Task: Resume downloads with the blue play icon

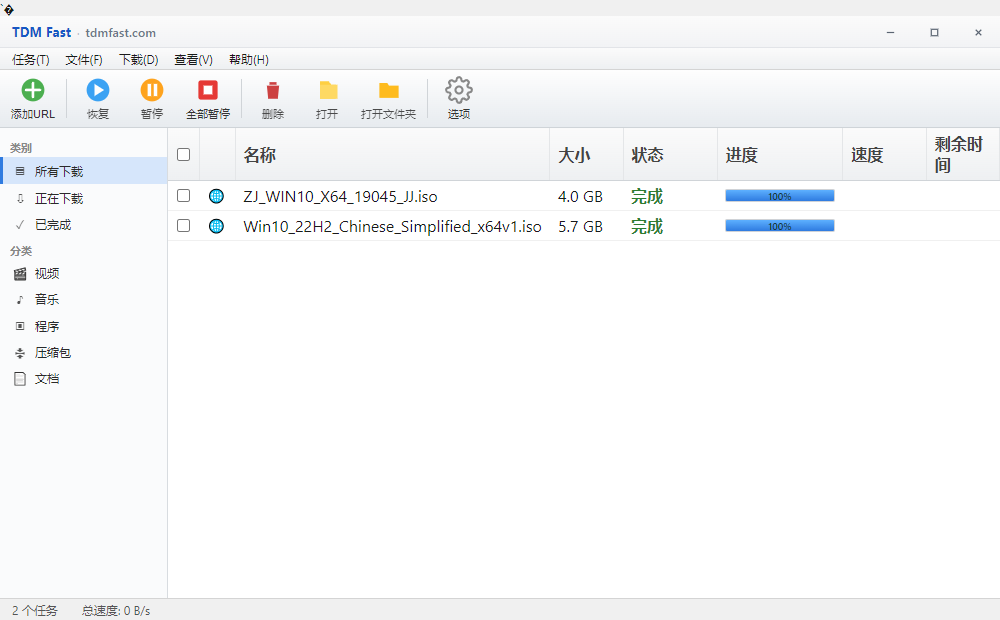Action: coord(98,90)
